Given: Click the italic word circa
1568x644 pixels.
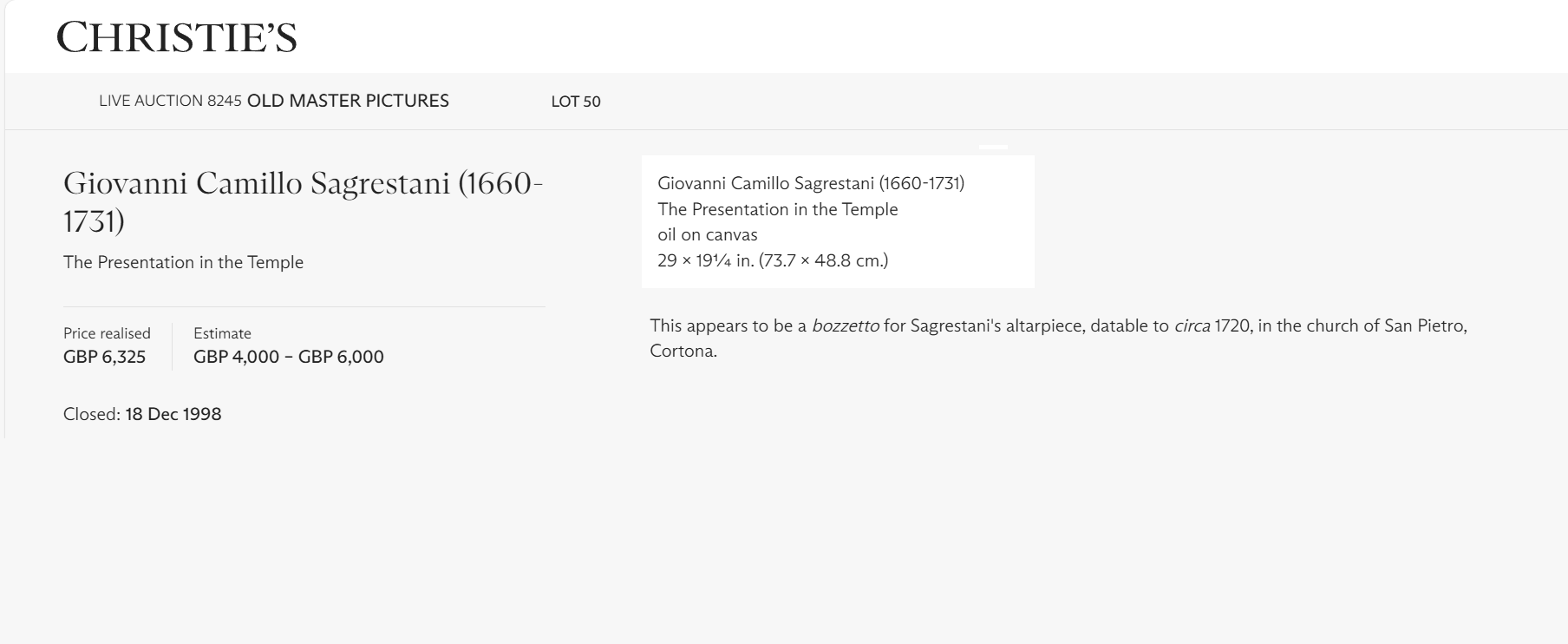Looking at the screenshot, I should point(1192,326).
